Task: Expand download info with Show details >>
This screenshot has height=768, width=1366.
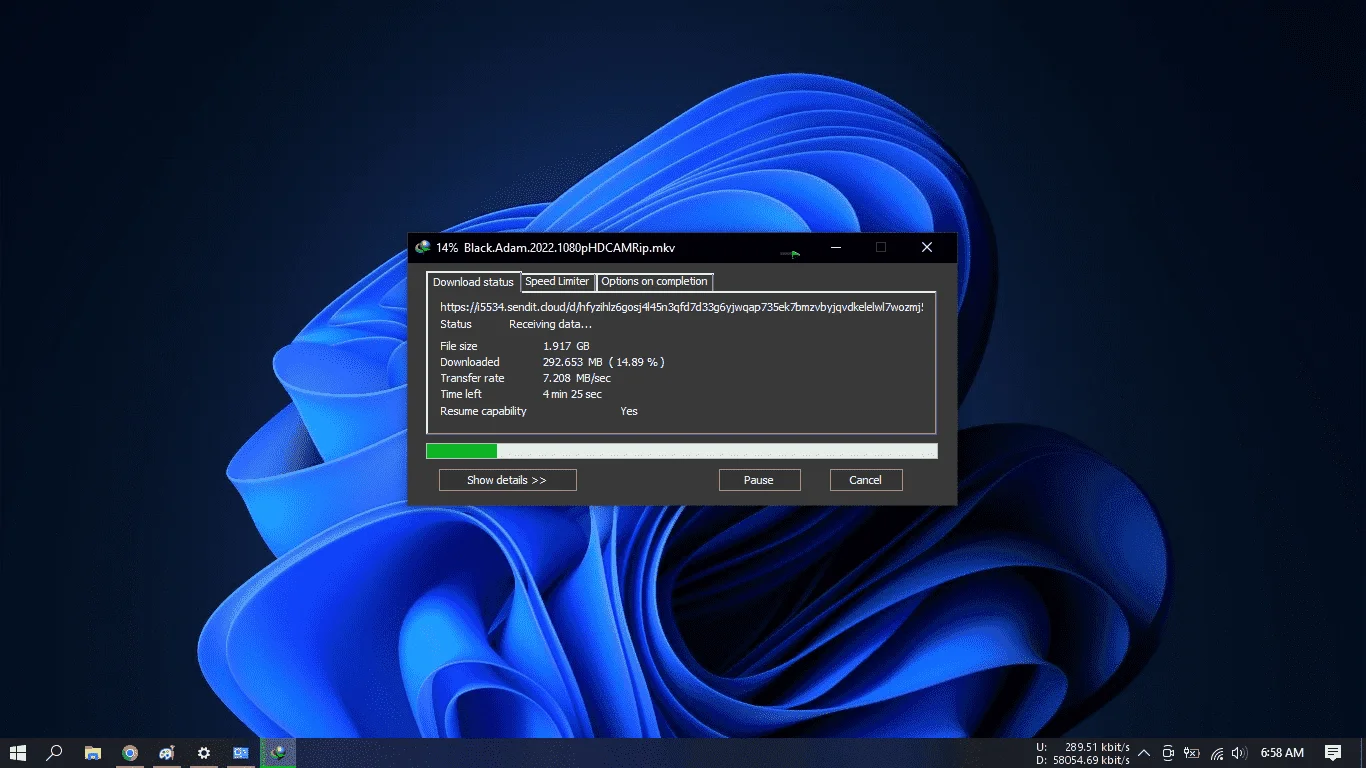Action: click(507, 480)
